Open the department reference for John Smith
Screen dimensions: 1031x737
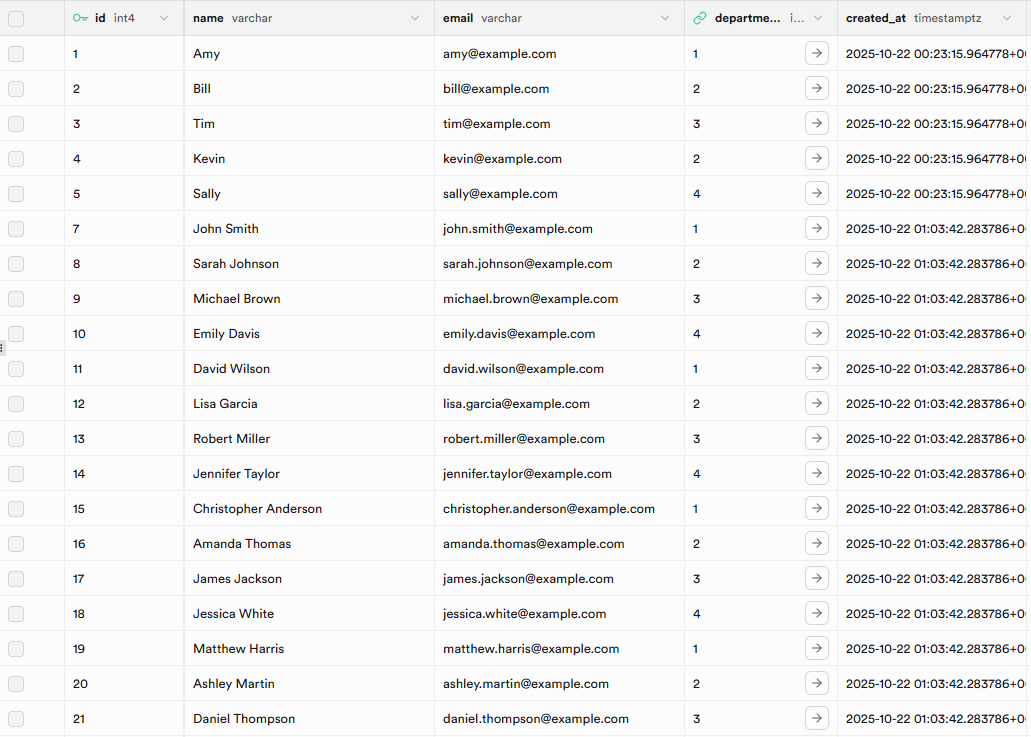pyautogui.click(x=817, y=228)
